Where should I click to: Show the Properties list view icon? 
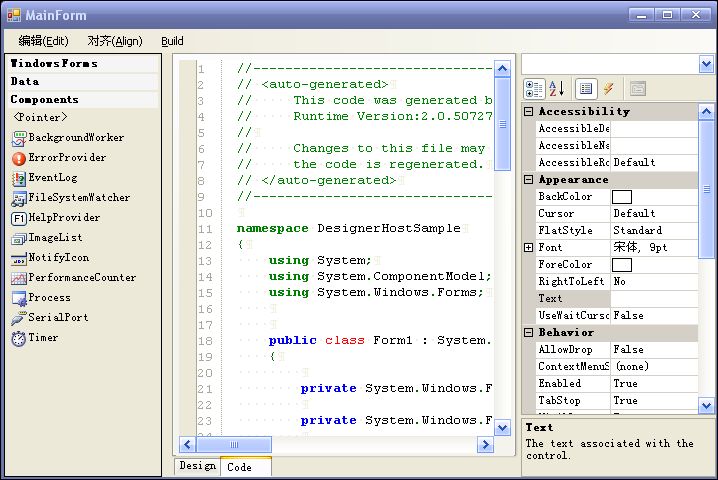point(586,89)
